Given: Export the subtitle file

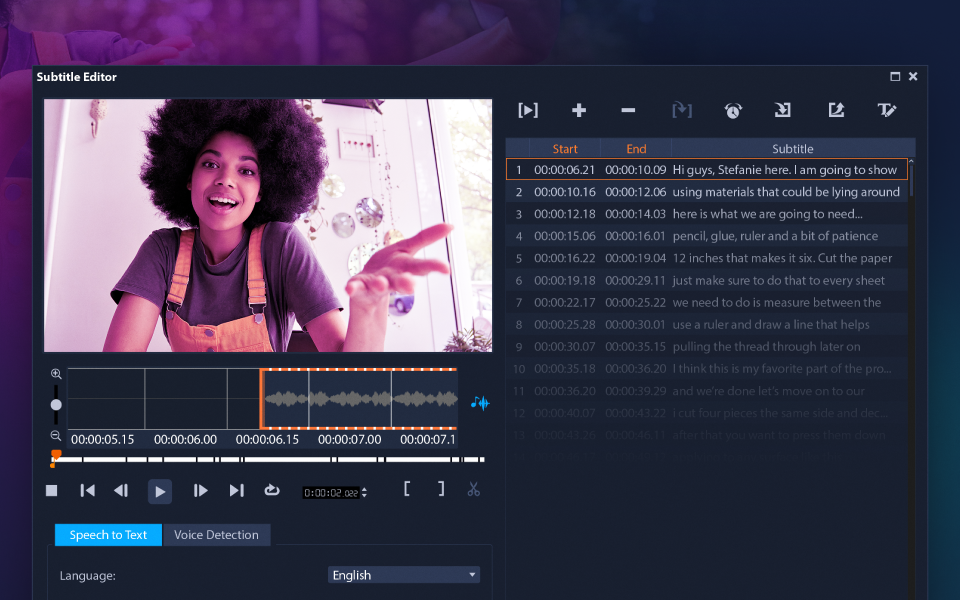Looking at the screenshot, I should 836,110.
